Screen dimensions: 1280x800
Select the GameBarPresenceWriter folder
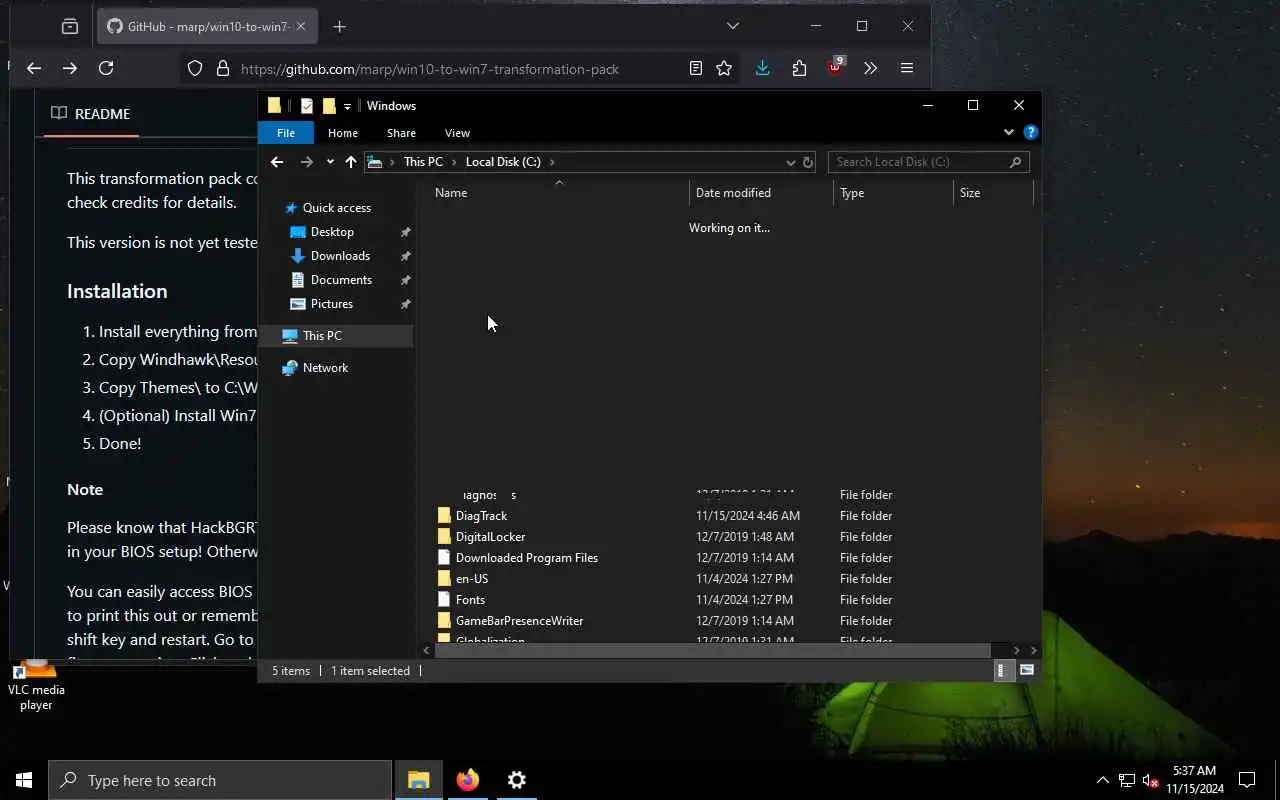coord(519,621)
